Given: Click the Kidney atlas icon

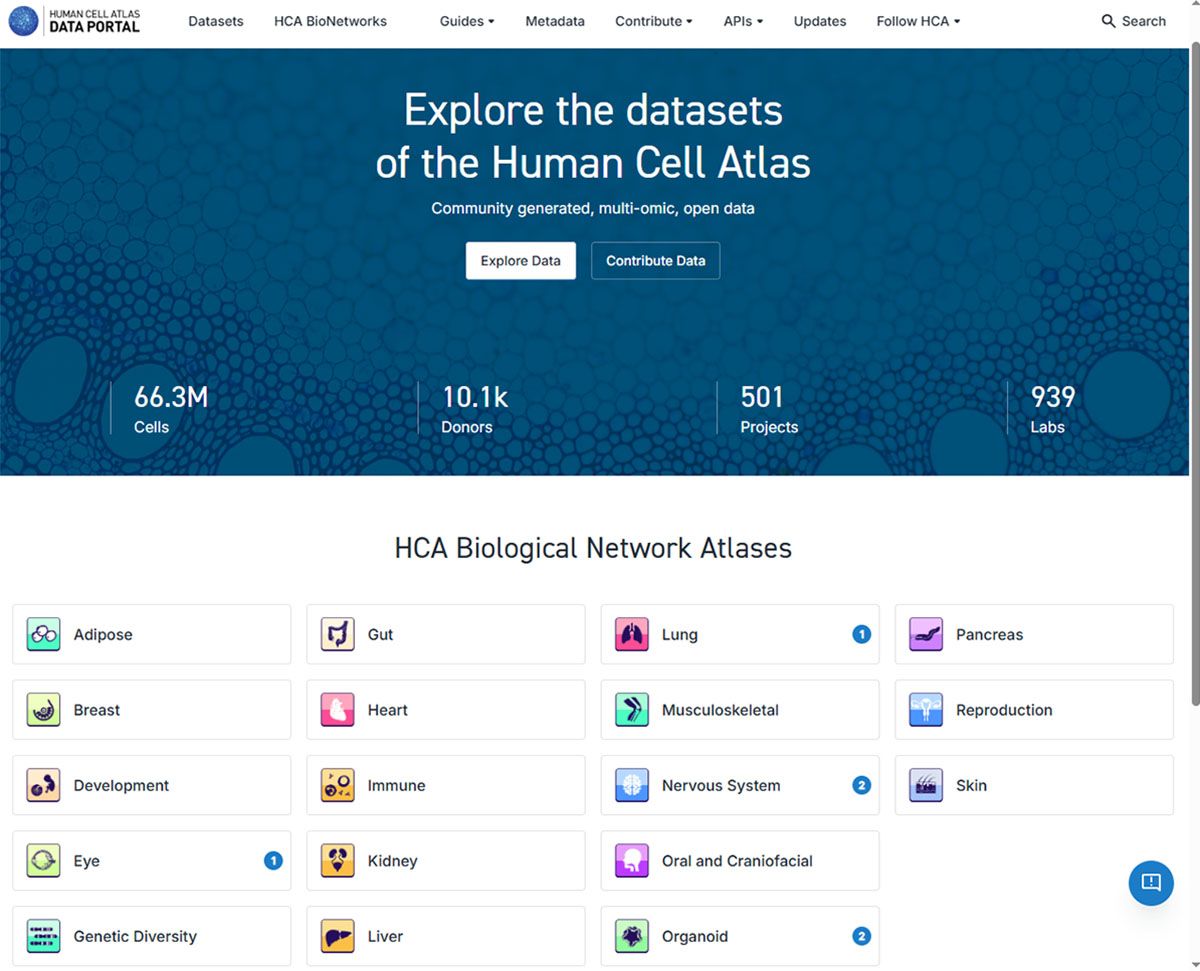Looking at the screenshot, I should click(338, 861).
